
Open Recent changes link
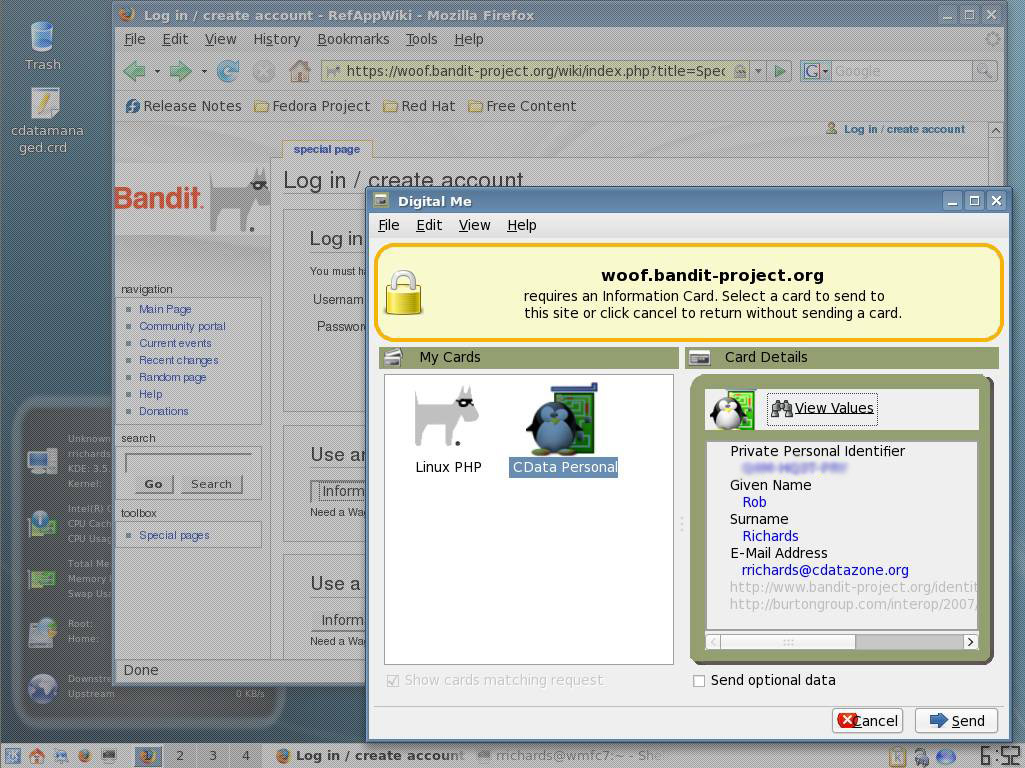178,360
